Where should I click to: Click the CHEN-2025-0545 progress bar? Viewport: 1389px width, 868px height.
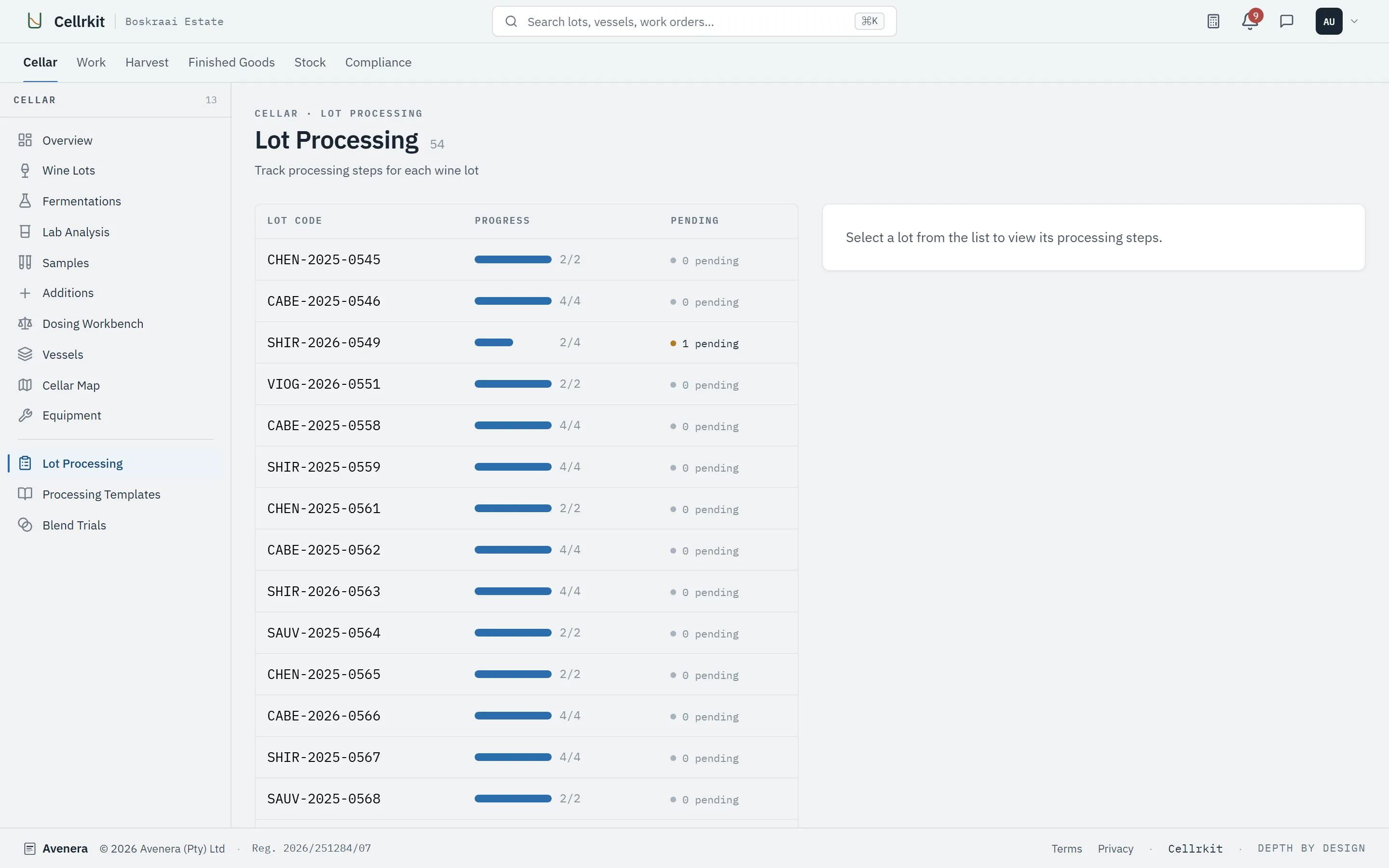[513, 259]
